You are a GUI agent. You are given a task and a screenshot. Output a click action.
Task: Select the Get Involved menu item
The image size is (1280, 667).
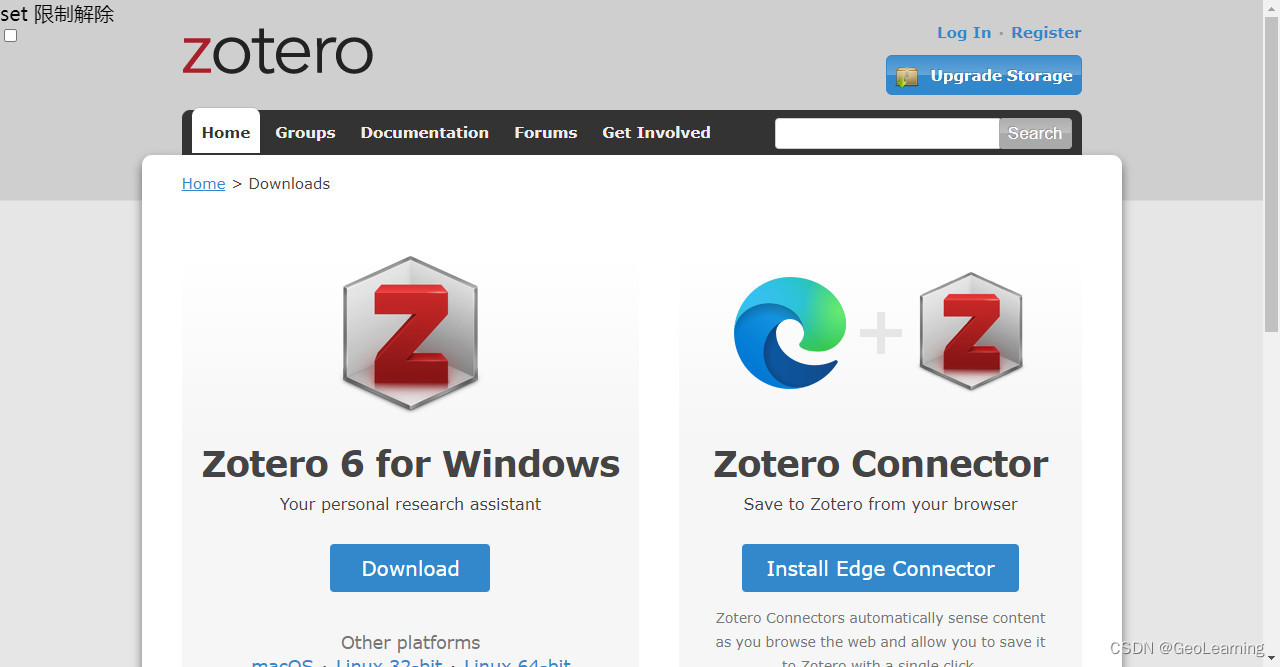click(656, 132)
